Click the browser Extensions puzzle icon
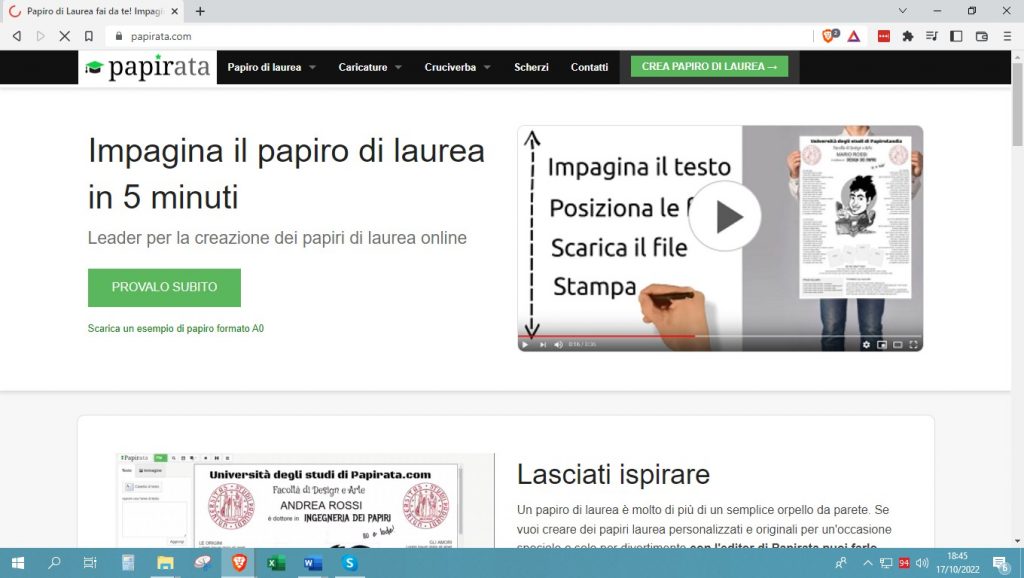Viewport: 1024px width, 578px height. pos(908,35)
